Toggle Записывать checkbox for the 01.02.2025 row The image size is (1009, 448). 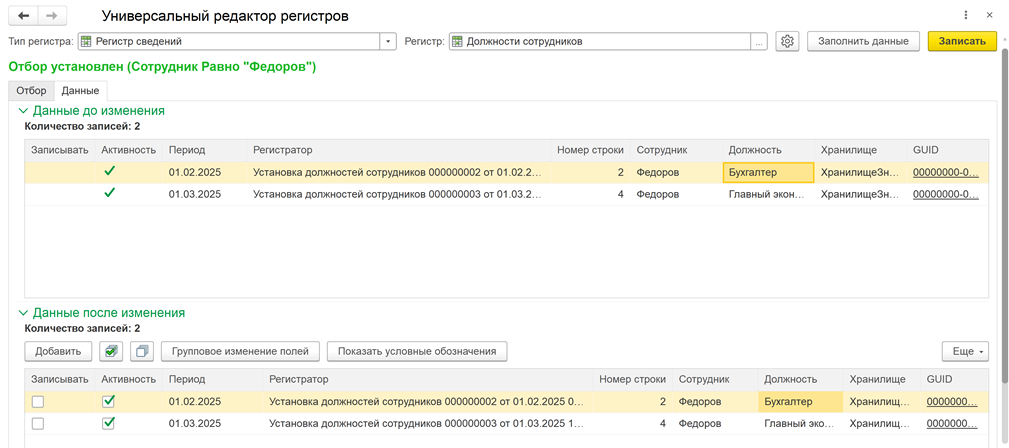click(x=38, y=402)
